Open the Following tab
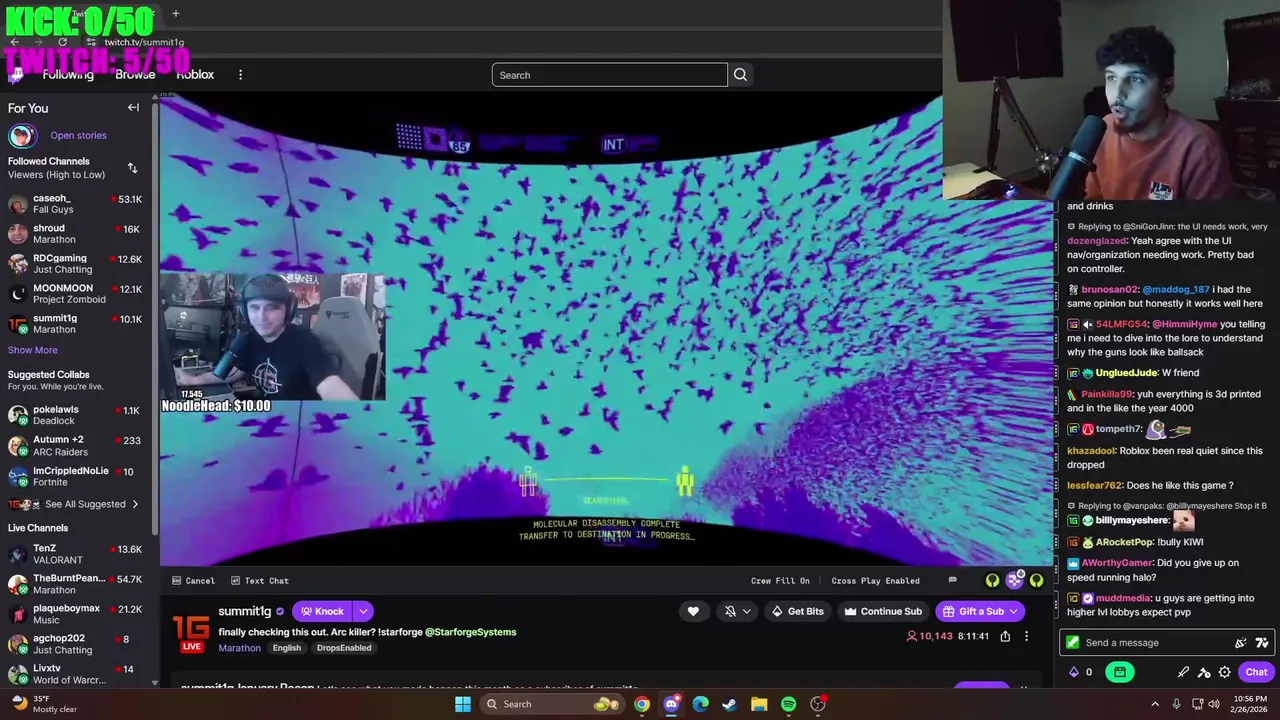 (68, 75)
